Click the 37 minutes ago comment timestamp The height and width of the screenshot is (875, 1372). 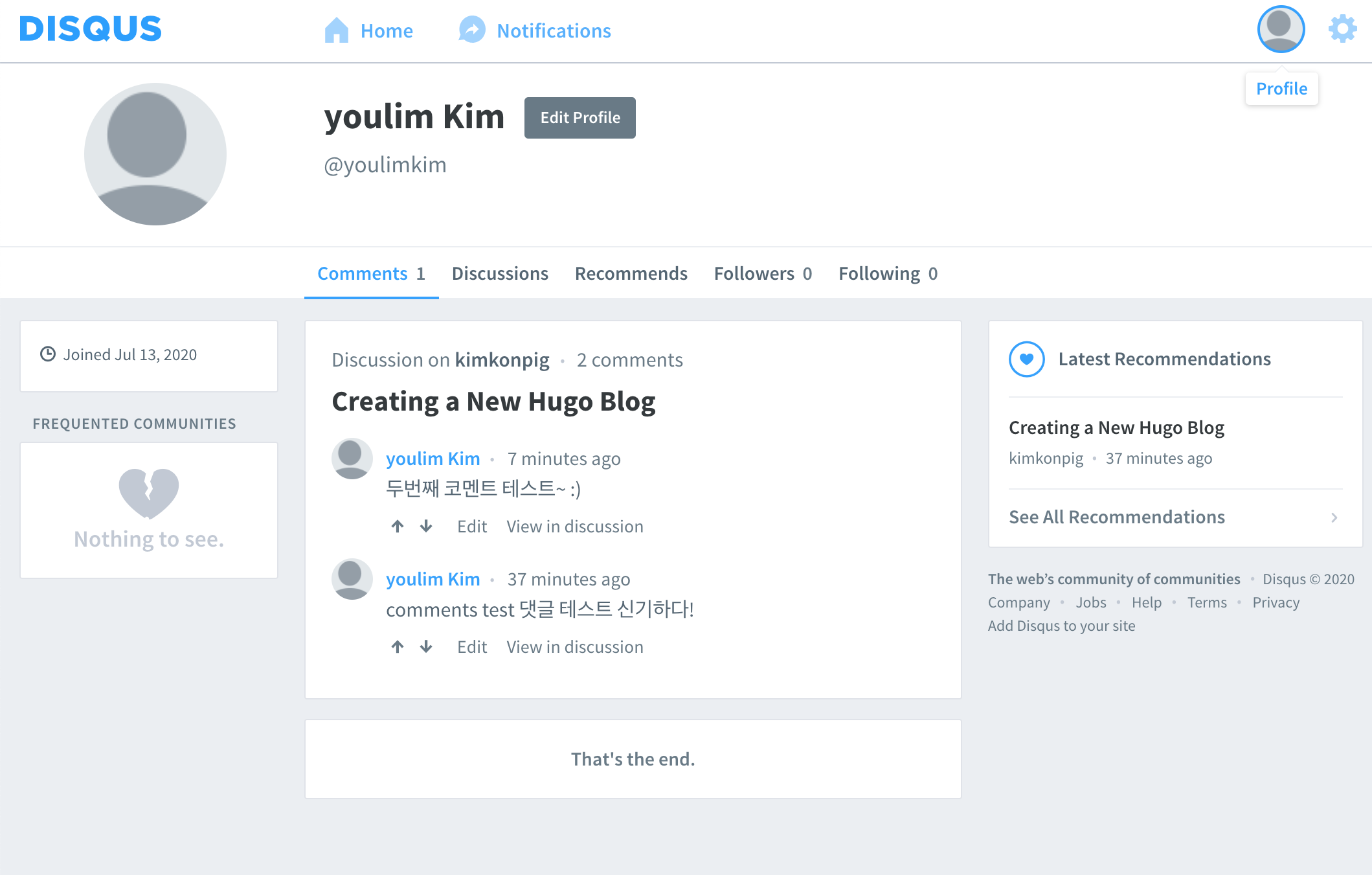pyautogui.click(x=568, y=579)
